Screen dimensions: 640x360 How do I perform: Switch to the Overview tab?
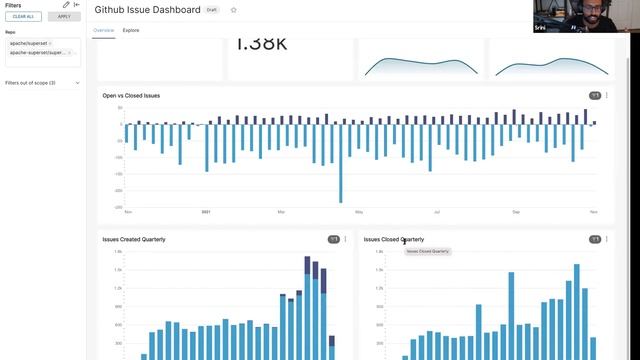103,31
